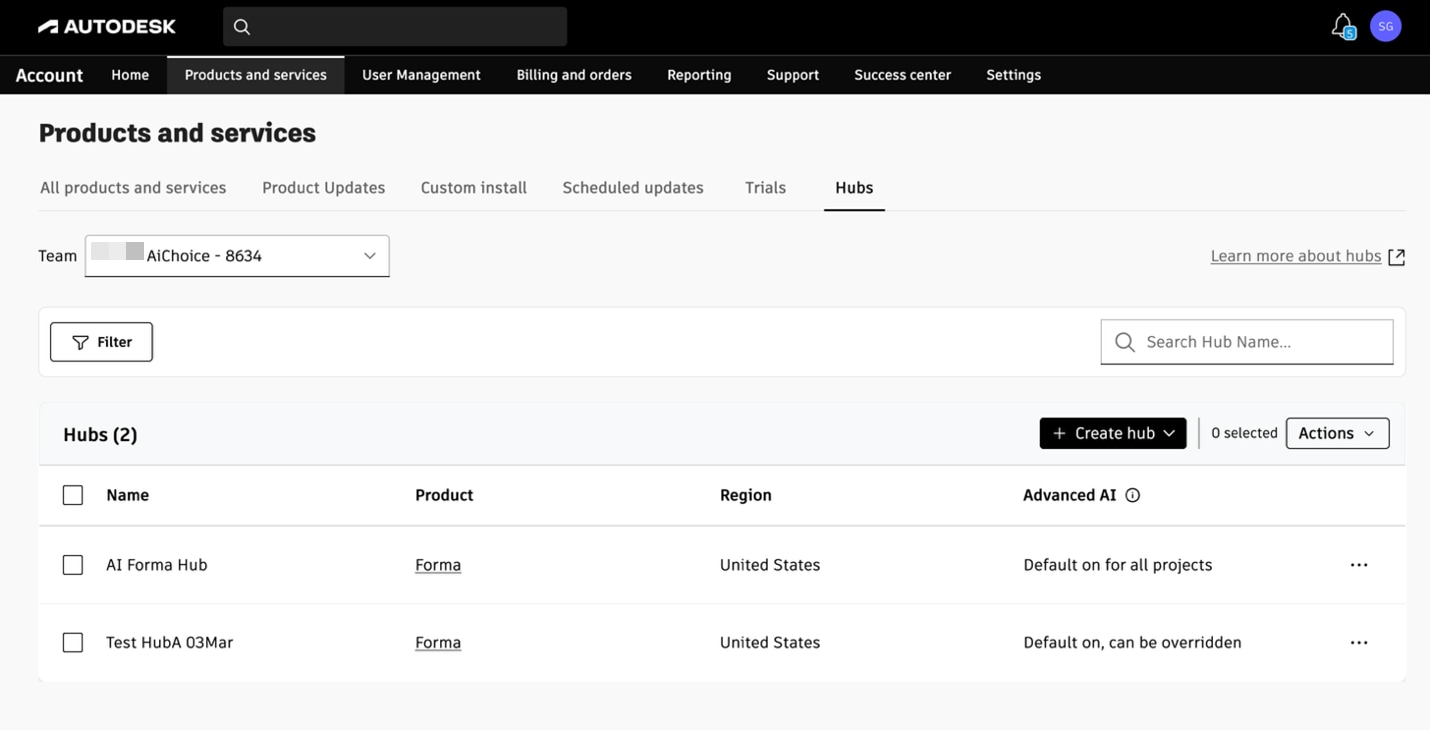1430x730 pixels.
Task: Open Forma link for Test HubA 03Mar
Action: [438, 643]
